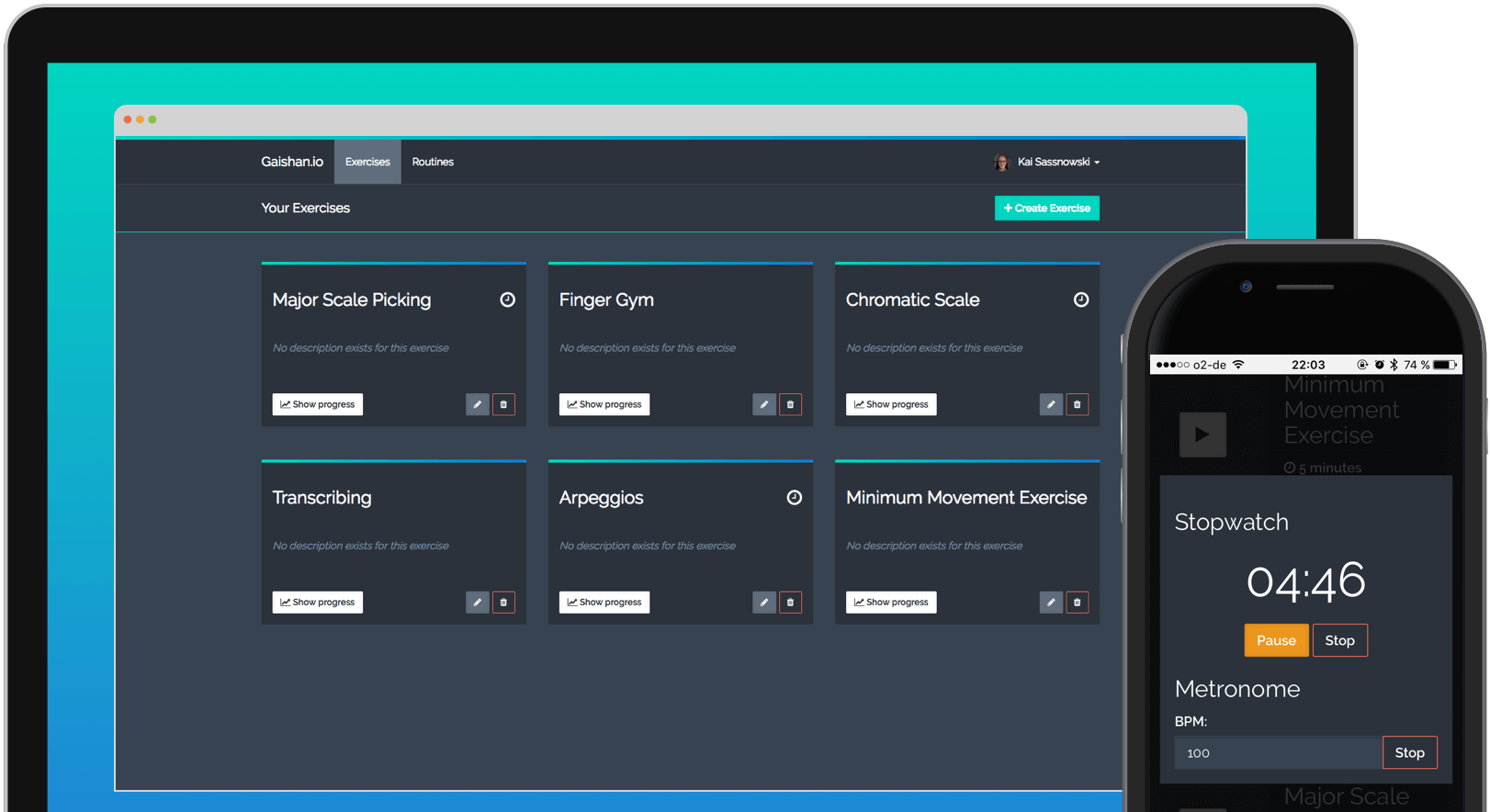Screen dimensions: 1490x812
Task: Click the clock icon on Arpeggios card
Action: point(795,497)
